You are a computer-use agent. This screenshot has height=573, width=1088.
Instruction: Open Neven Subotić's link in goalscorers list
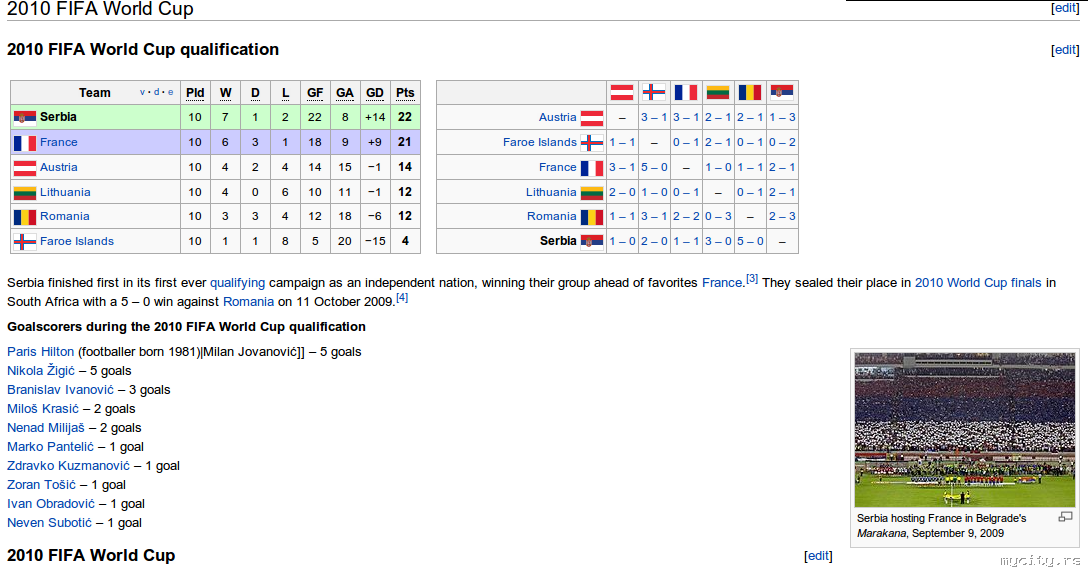[x=49, y=523]
